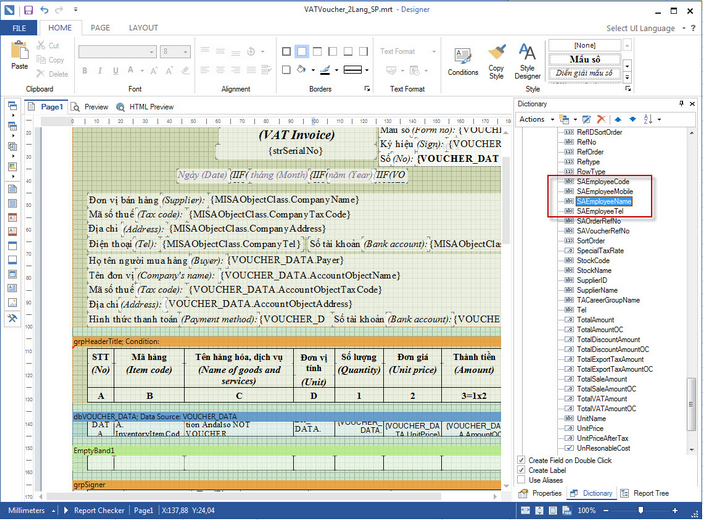Switch to the HOME ribbon tab

[60, 28]
